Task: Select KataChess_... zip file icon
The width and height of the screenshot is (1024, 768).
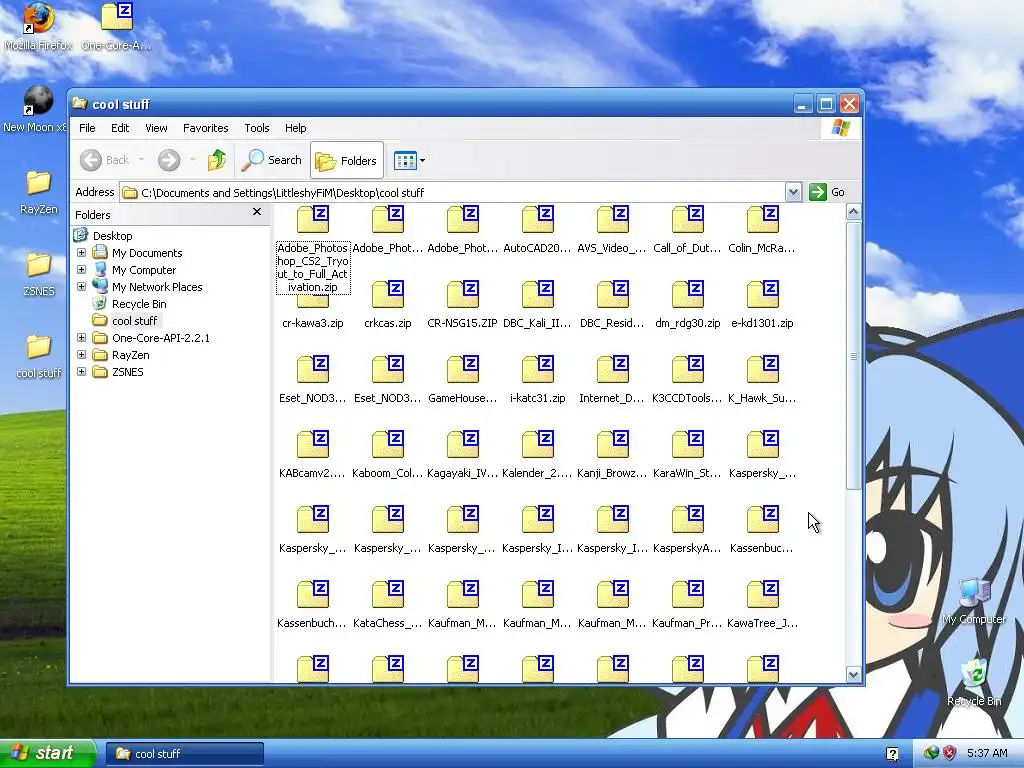Action: tap(388, 595)
